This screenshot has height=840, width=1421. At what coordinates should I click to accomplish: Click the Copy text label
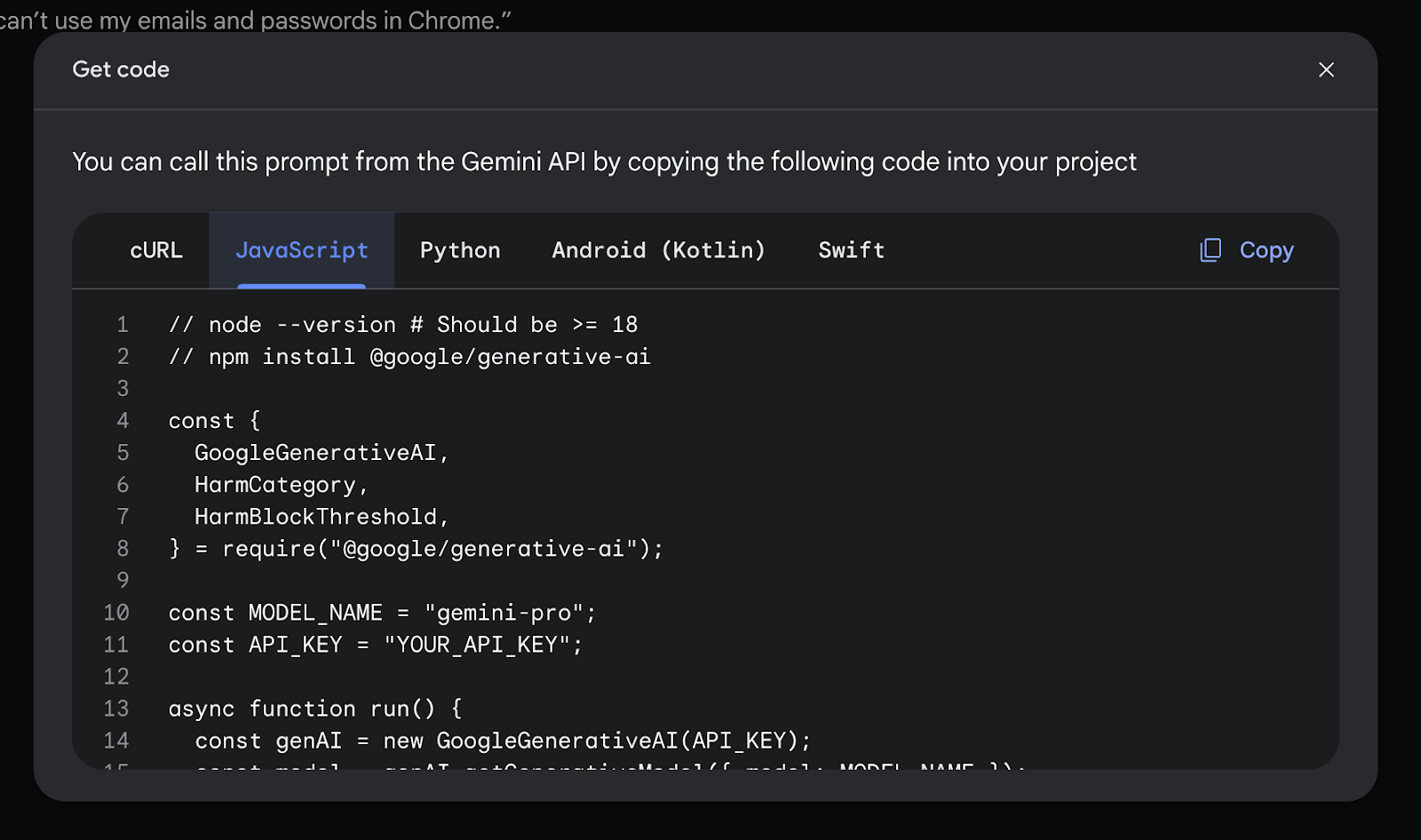point(1266,250)
